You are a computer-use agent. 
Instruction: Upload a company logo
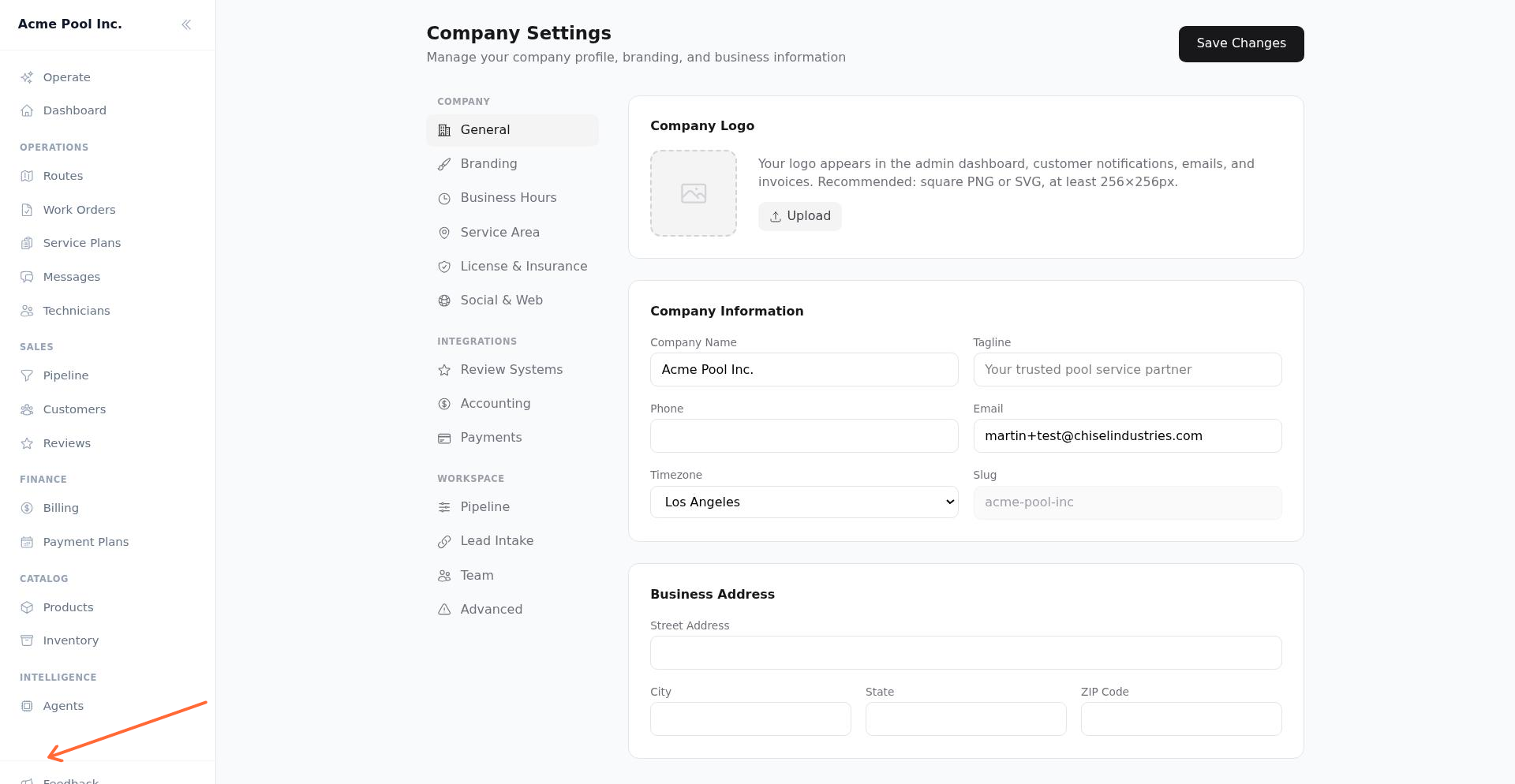coord(800,216)
